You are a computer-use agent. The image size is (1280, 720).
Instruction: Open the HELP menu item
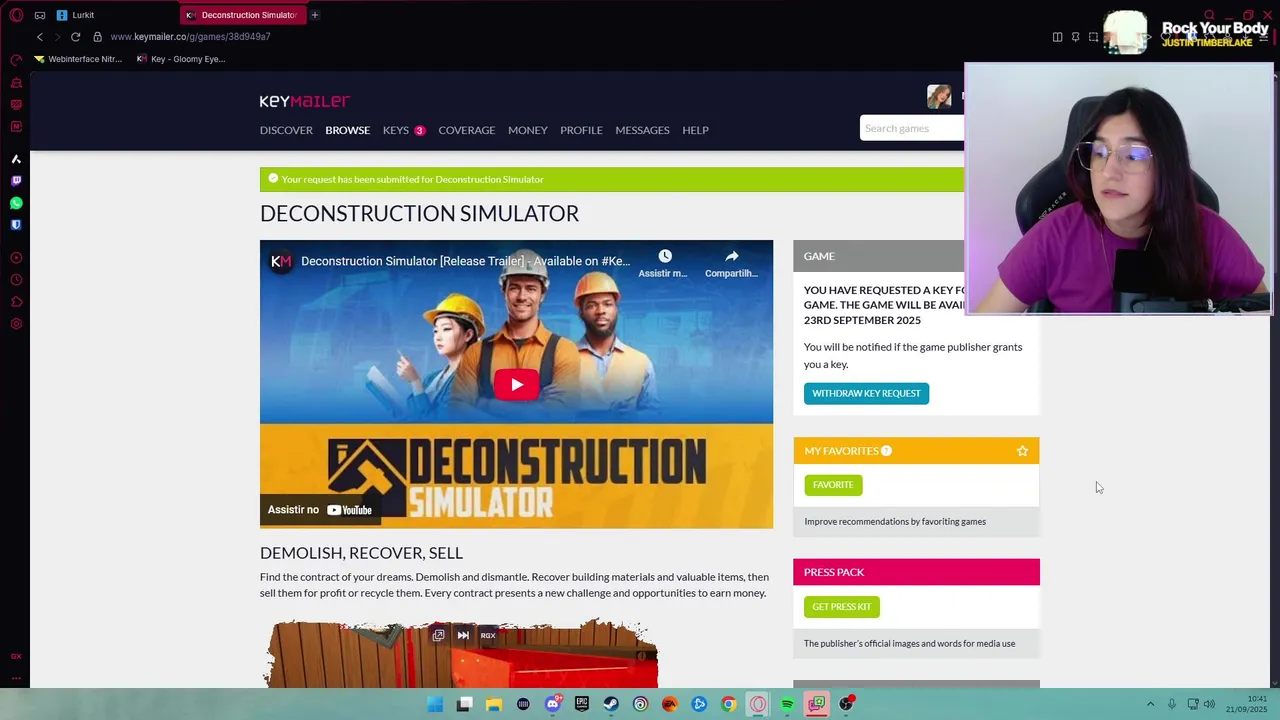pos(695,130)
